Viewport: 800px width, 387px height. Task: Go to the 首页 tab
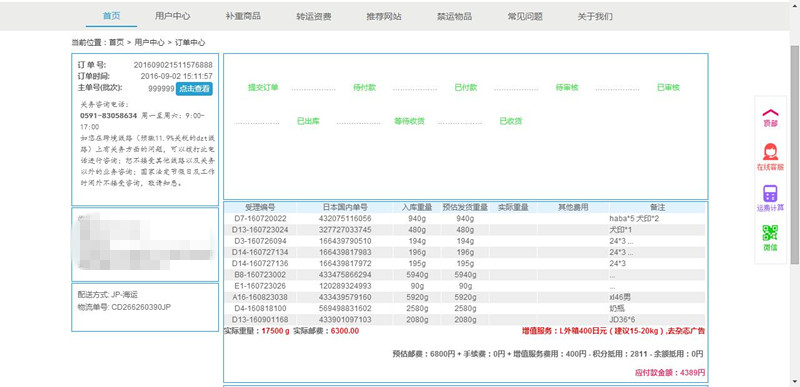click(x=111, y=16)
